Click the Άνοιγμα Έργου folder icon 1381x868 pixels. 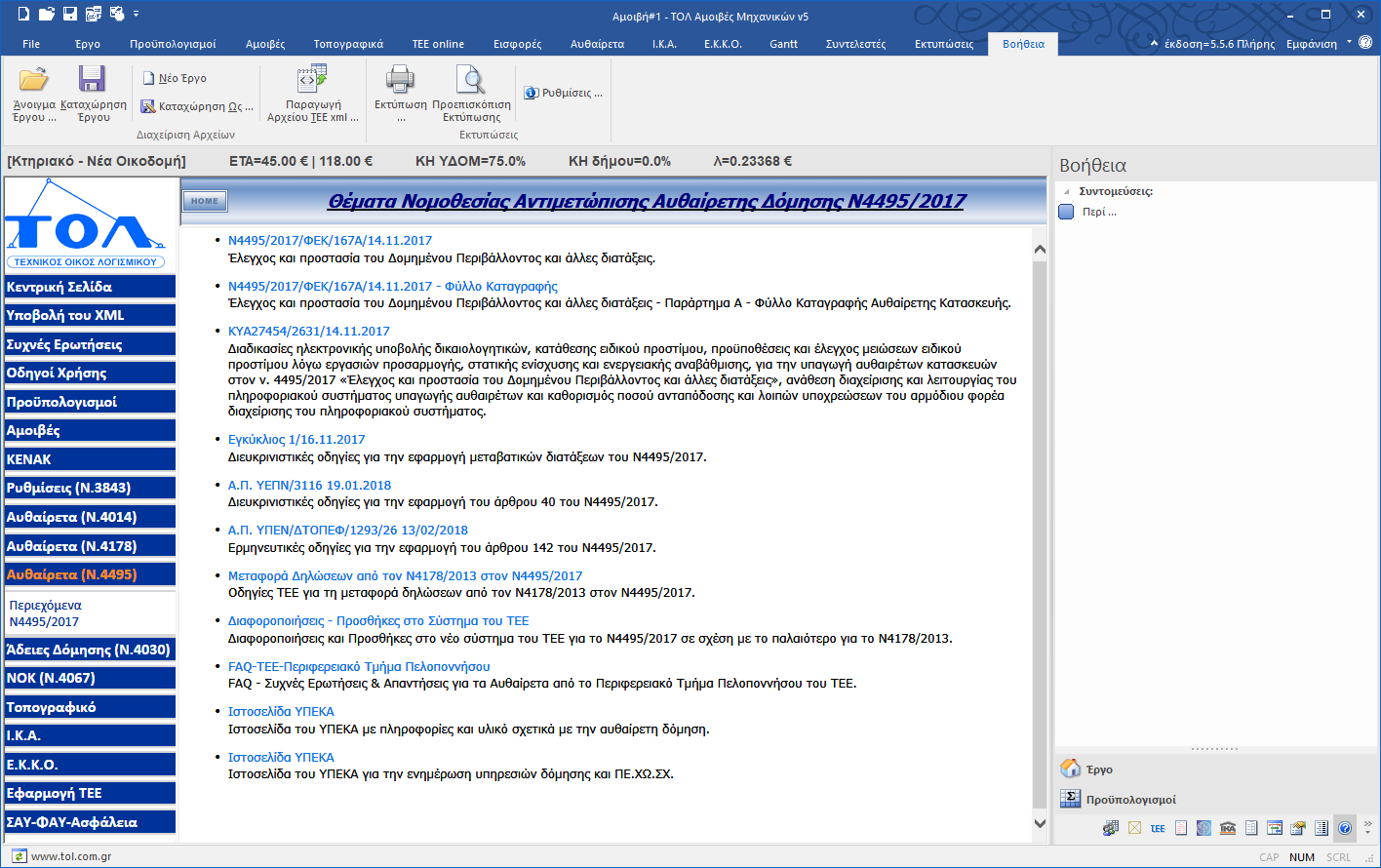coord(34,80)
